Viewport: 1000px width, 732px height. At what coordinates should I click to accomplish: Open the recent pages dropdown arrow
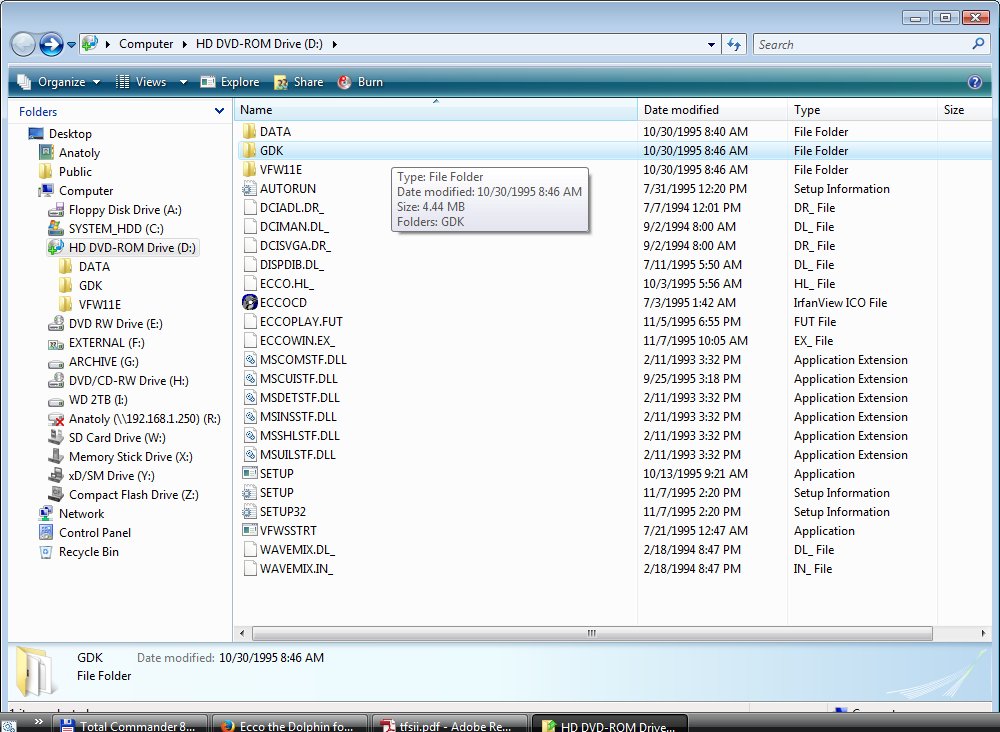coord(71,45)
